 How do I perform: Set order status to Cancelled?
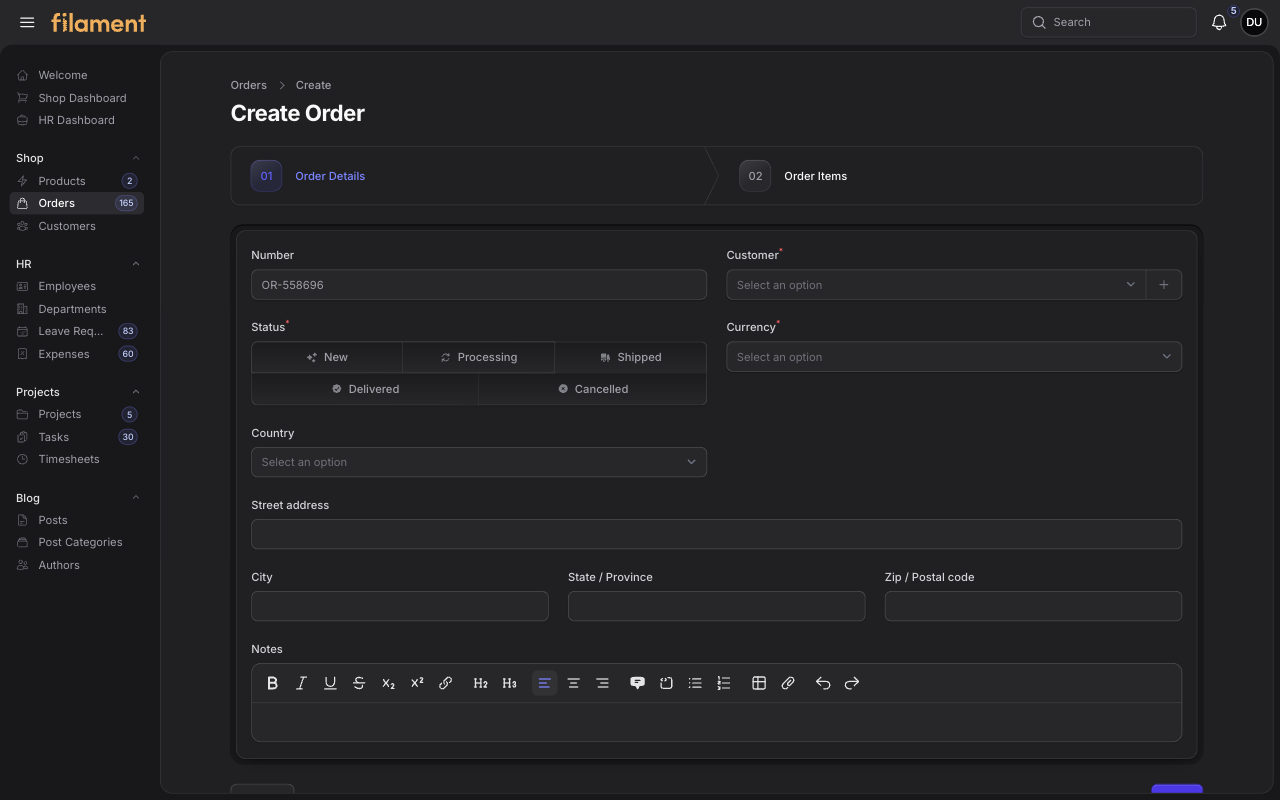point(593,389)
